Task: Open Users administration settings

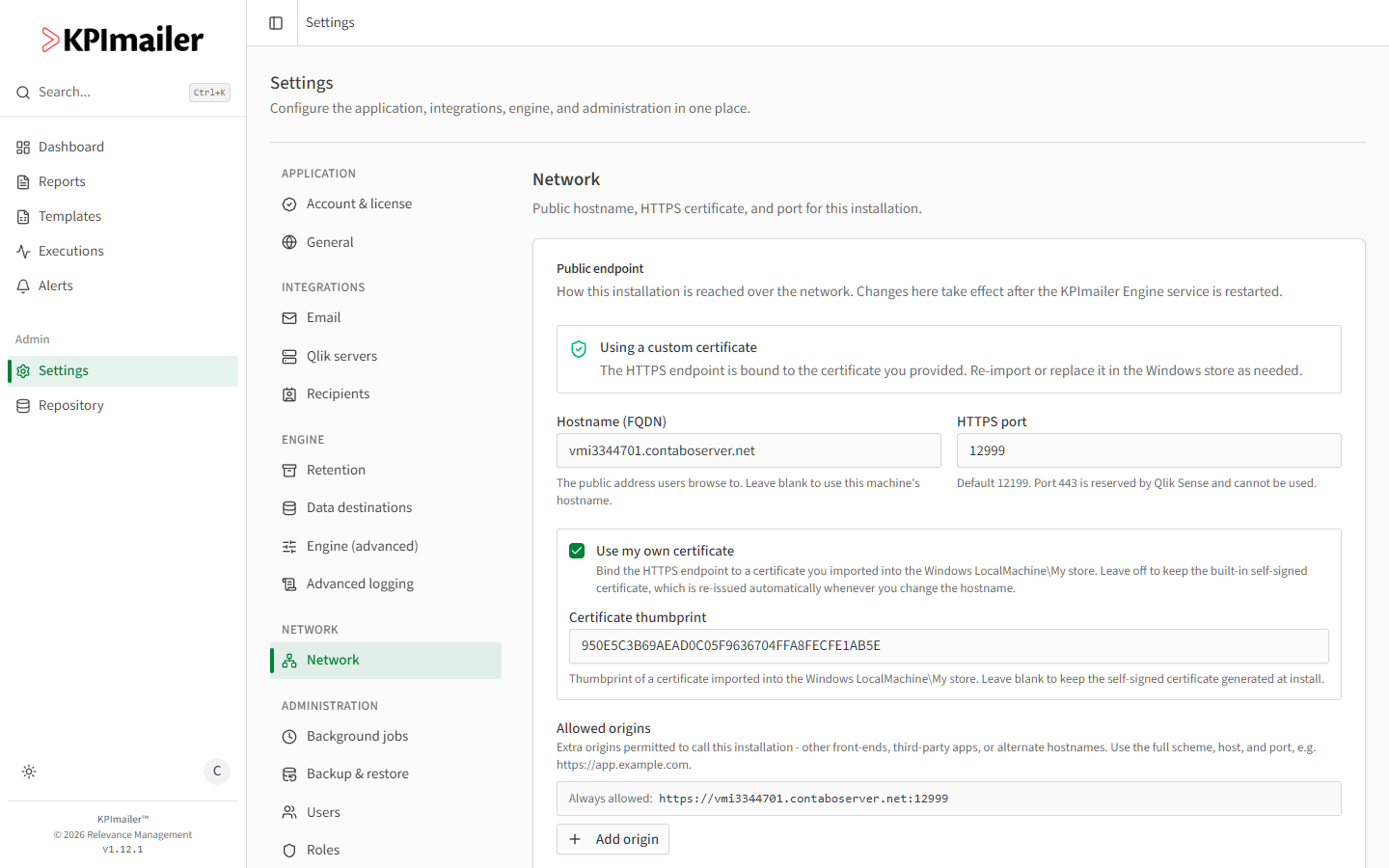Action: click(x=386, y=813)
